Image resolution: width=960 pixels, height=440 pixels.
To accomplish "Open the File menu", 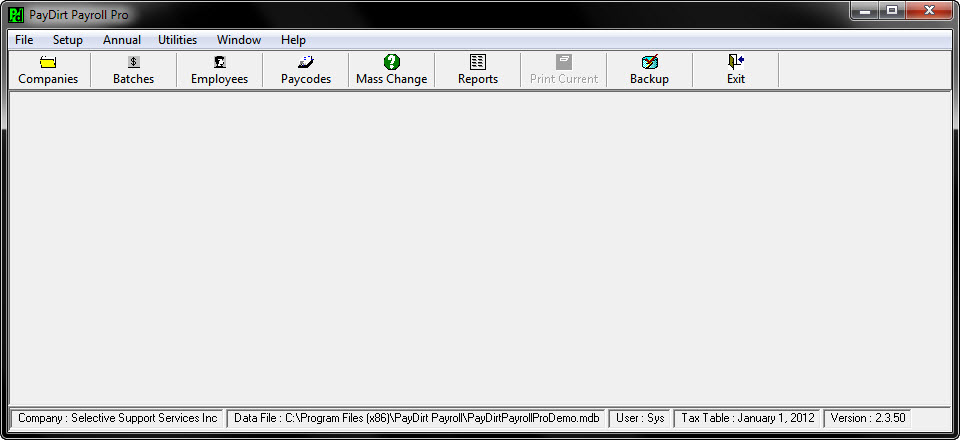I will point(24,40).
